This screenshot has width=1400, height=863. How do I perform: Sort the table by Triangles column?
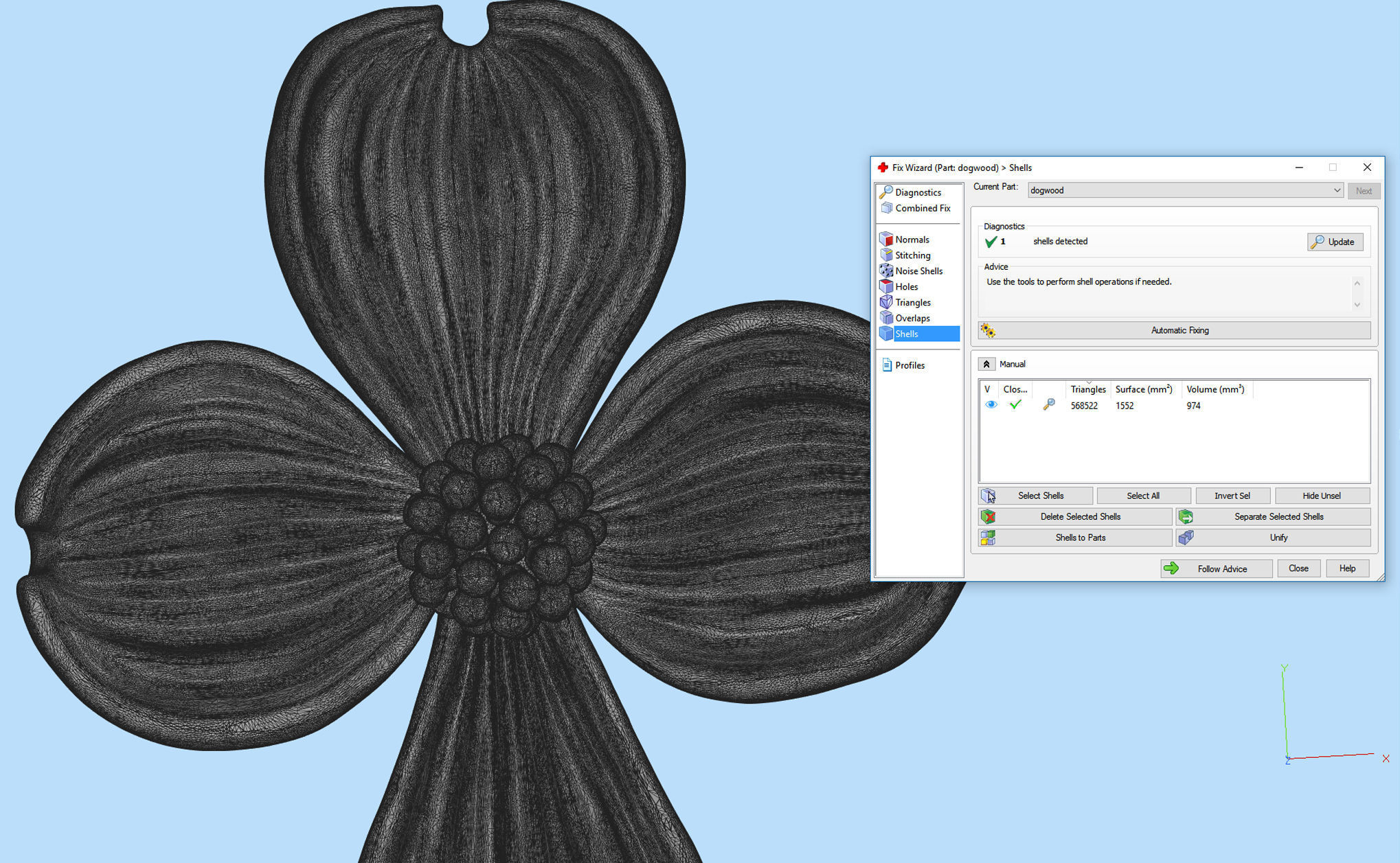pyautogui.click(x=1088, y=389)
